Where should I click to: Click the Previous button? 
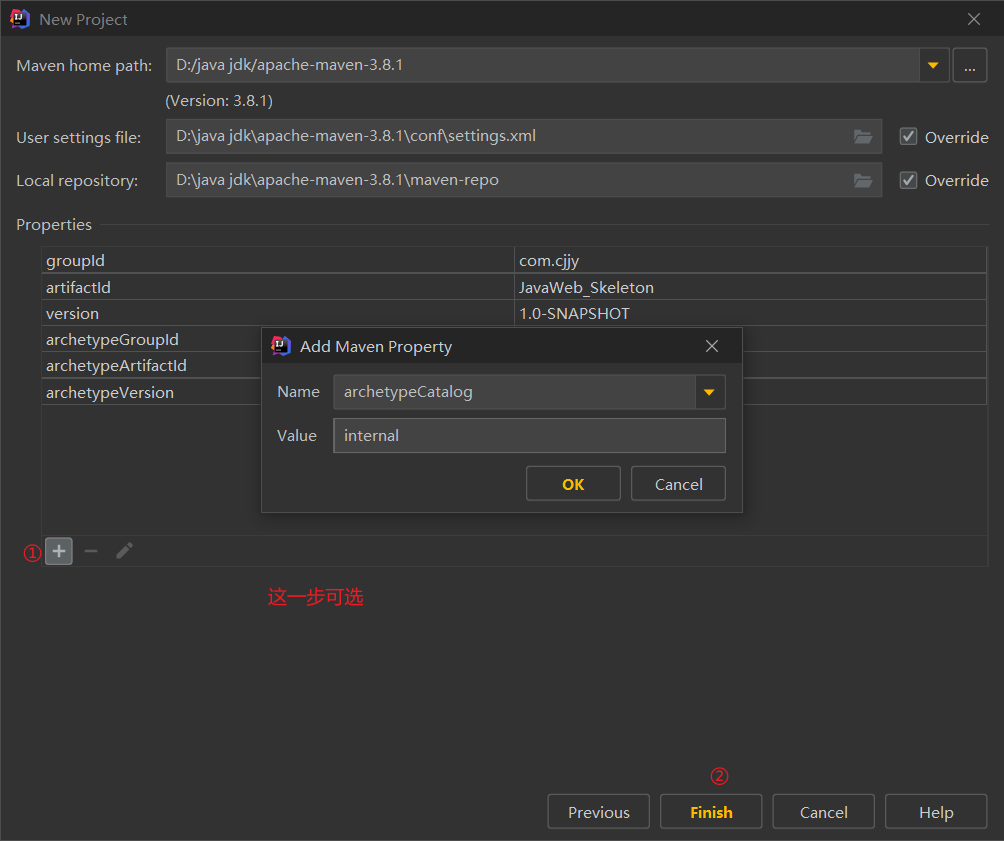[x=599, y=812]
